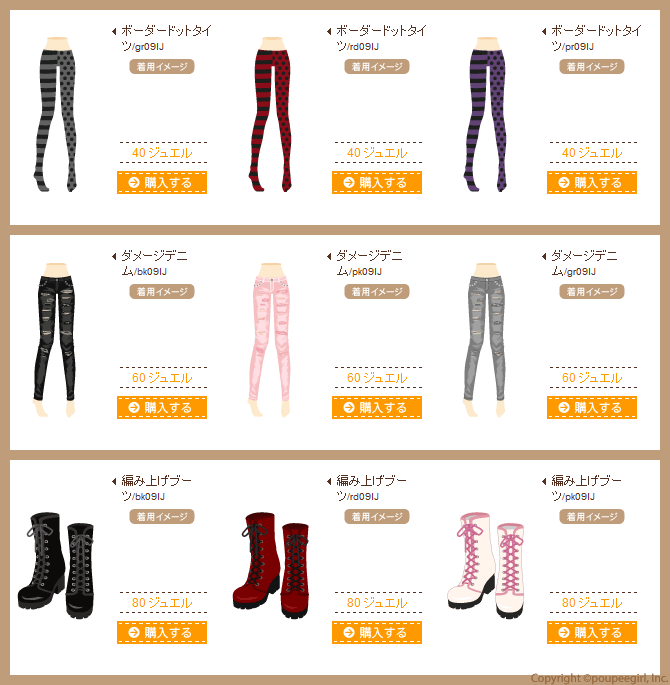Buy the gr09IJ tights for 40 jewels
Image resolution: width=670 pixels, height=685 pixels.
click(162, 183)
